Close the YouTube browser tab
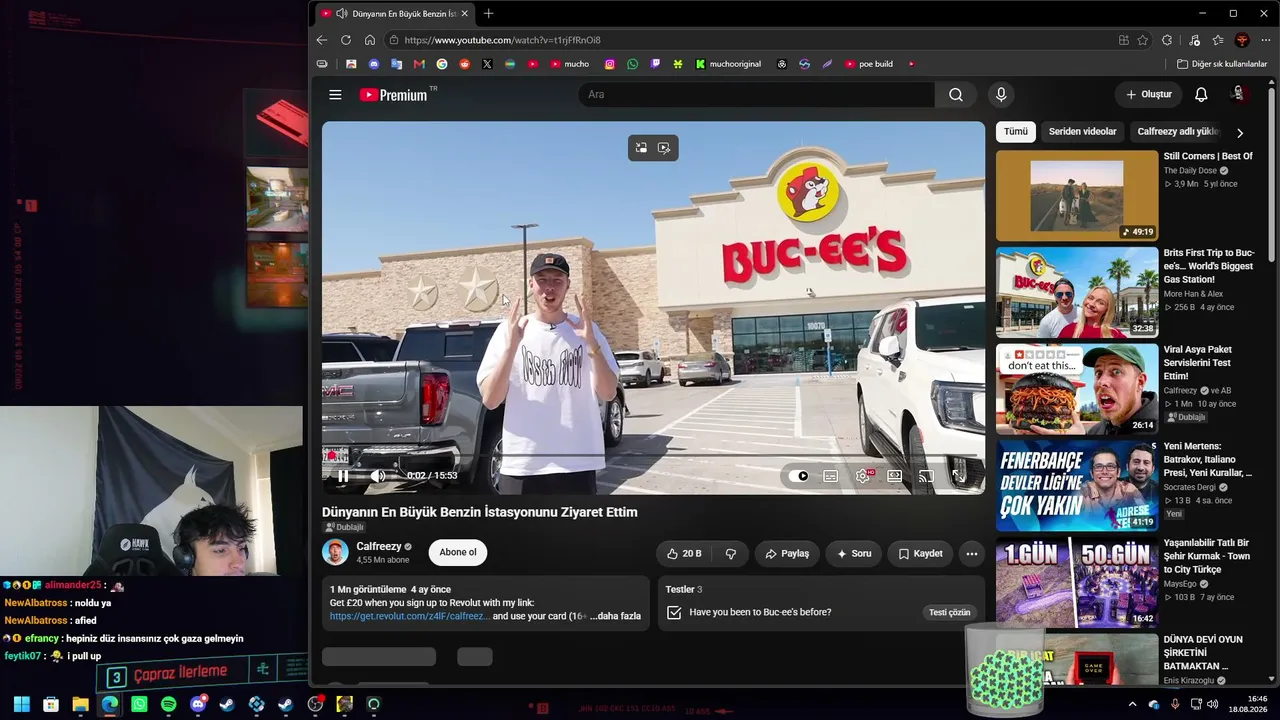1280x720 pixels. pyautogui.click(x=464, y=14)
